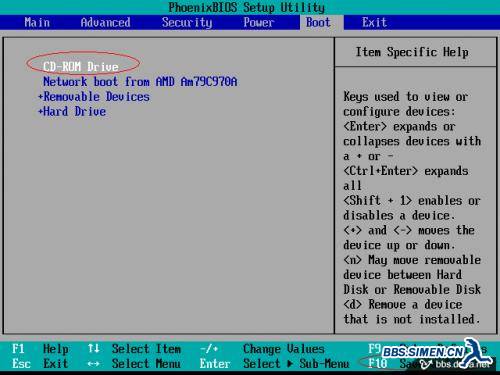
Task: Select the Hard Drive entry
Action: pyautogui.click(x=75, y=111)
